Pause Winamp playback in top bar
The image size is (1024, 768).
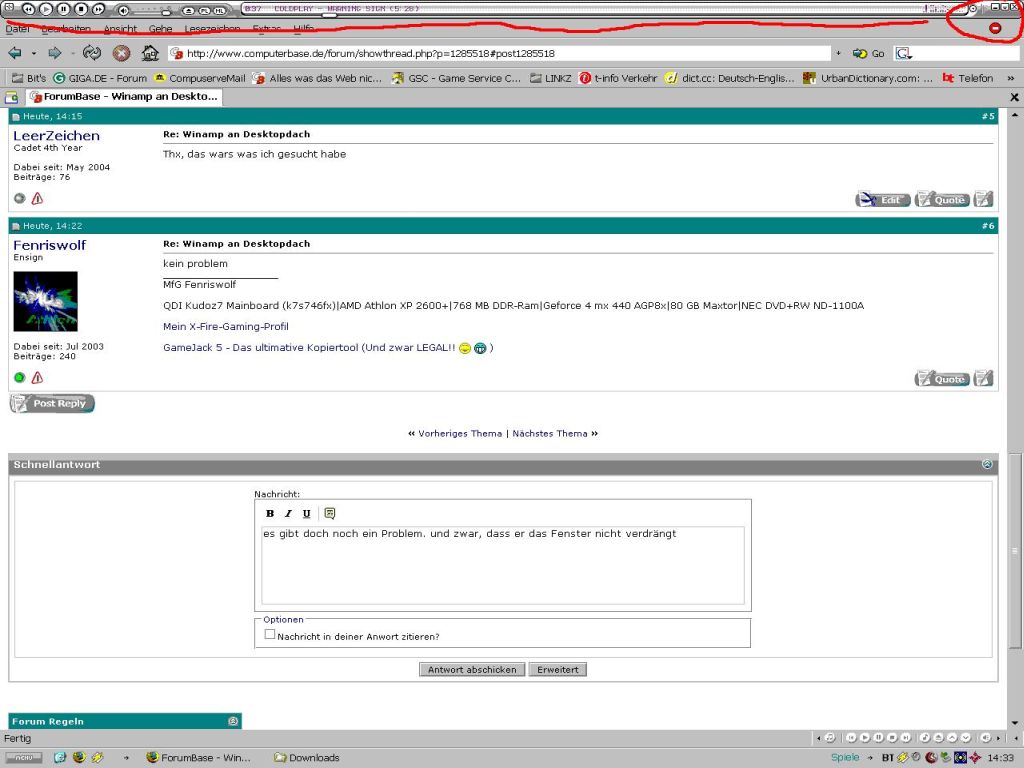(64, 8)
